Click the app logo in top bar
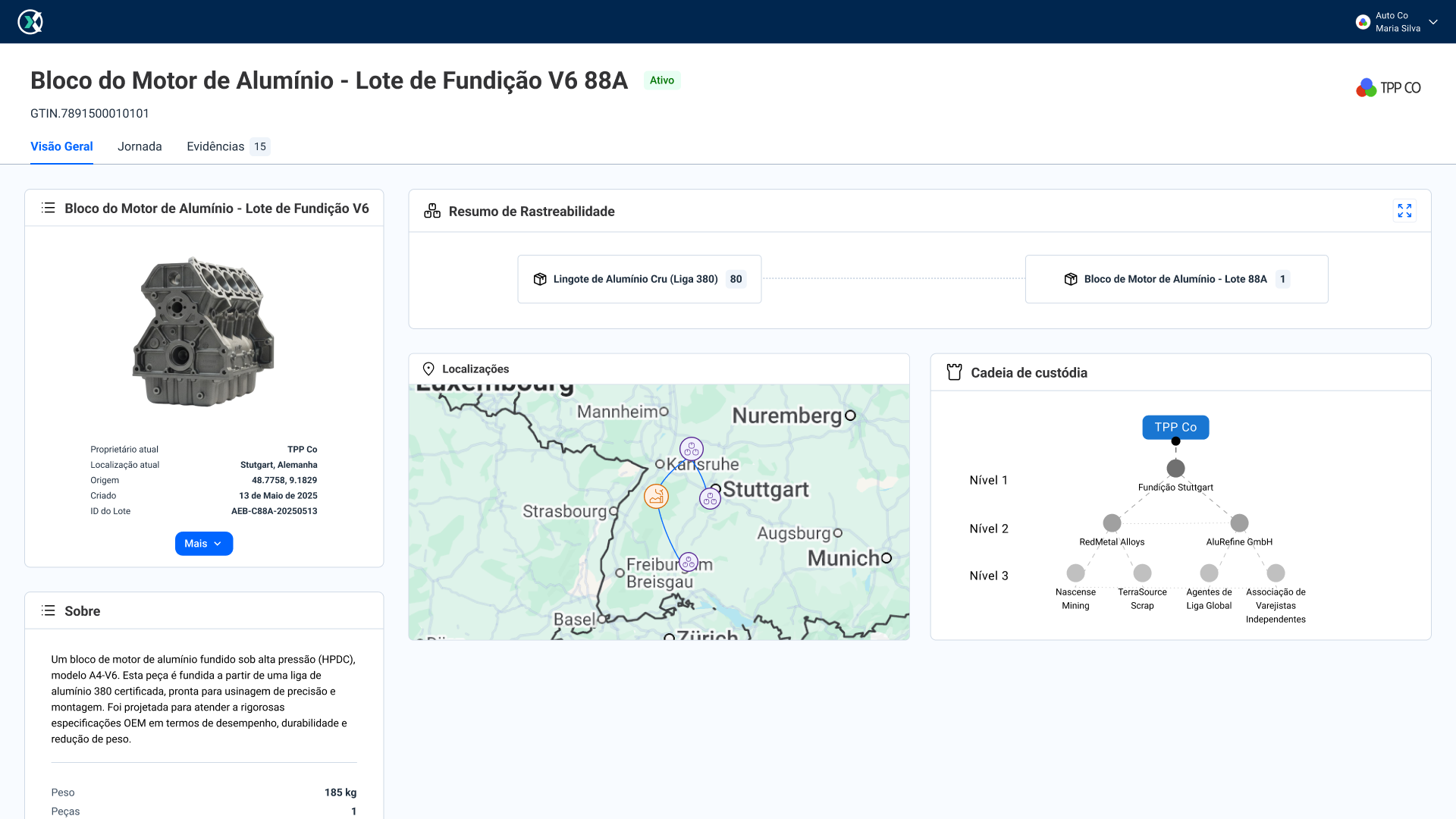1456x819 pixels. pyautogui.click(x=30, y=22)
